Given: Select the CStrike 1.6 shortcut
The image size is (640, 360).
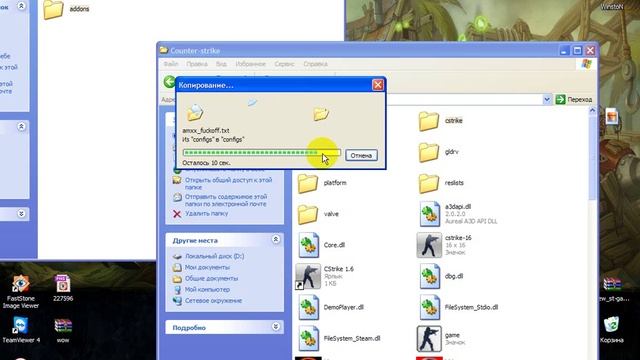Looking at the screenshot, I should pyautogui.click(x=308, y=276).
